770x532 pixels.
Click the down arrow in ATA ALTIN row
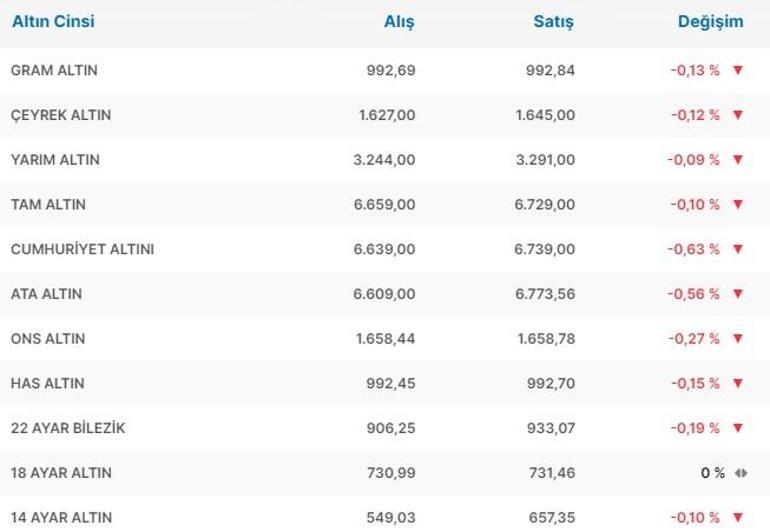pyautogui.click(x=738, y=294)
